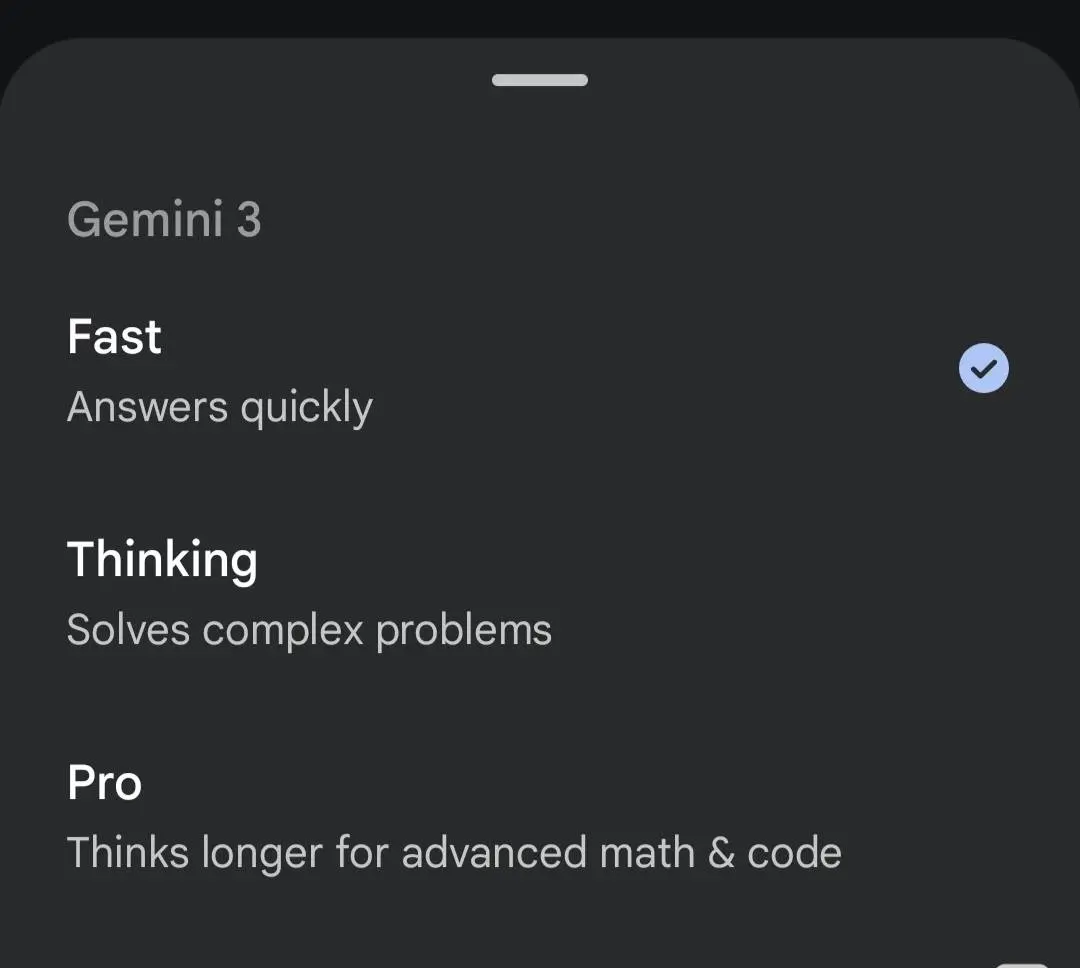This screenshot has height=968, width=1080.
Task: Tap the Fast row to confirm selection
Action: pyautogui.click(x=400, y=368)
